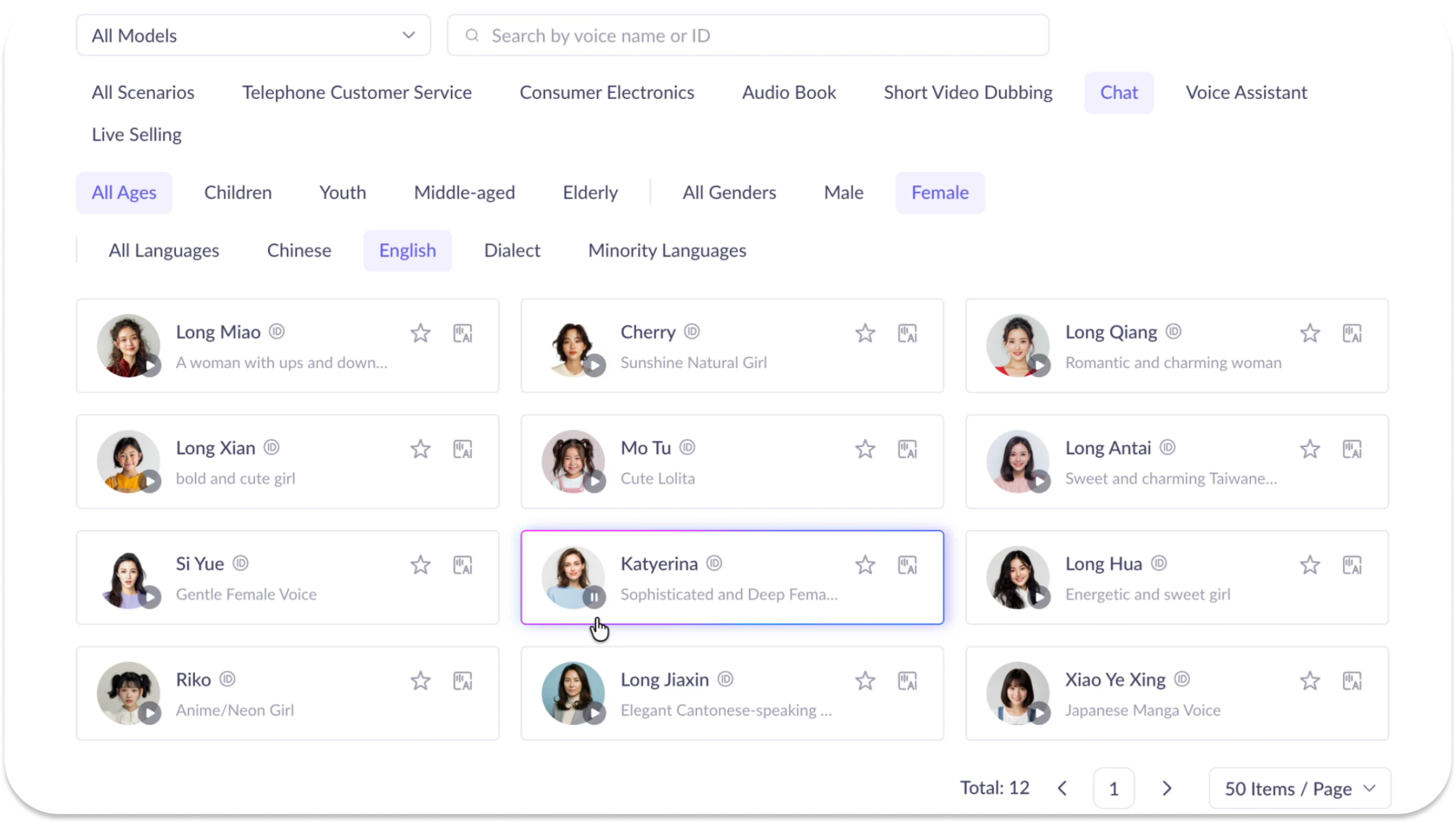Filter by Children age group

(238, 193)
